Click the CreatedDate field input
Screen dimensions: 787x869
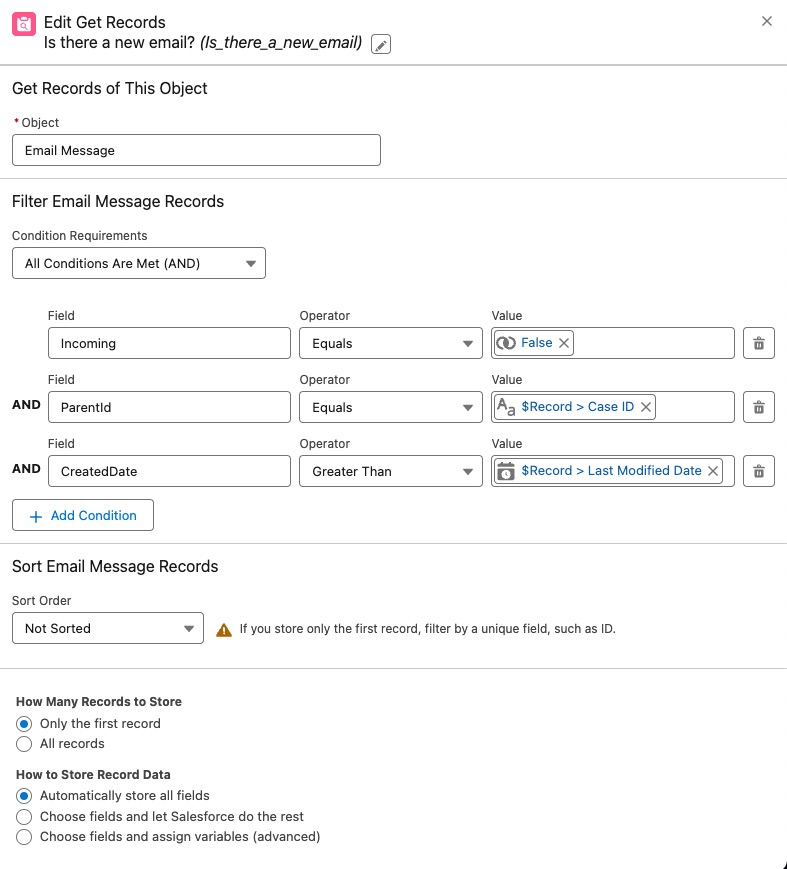(x=169, y=471)
